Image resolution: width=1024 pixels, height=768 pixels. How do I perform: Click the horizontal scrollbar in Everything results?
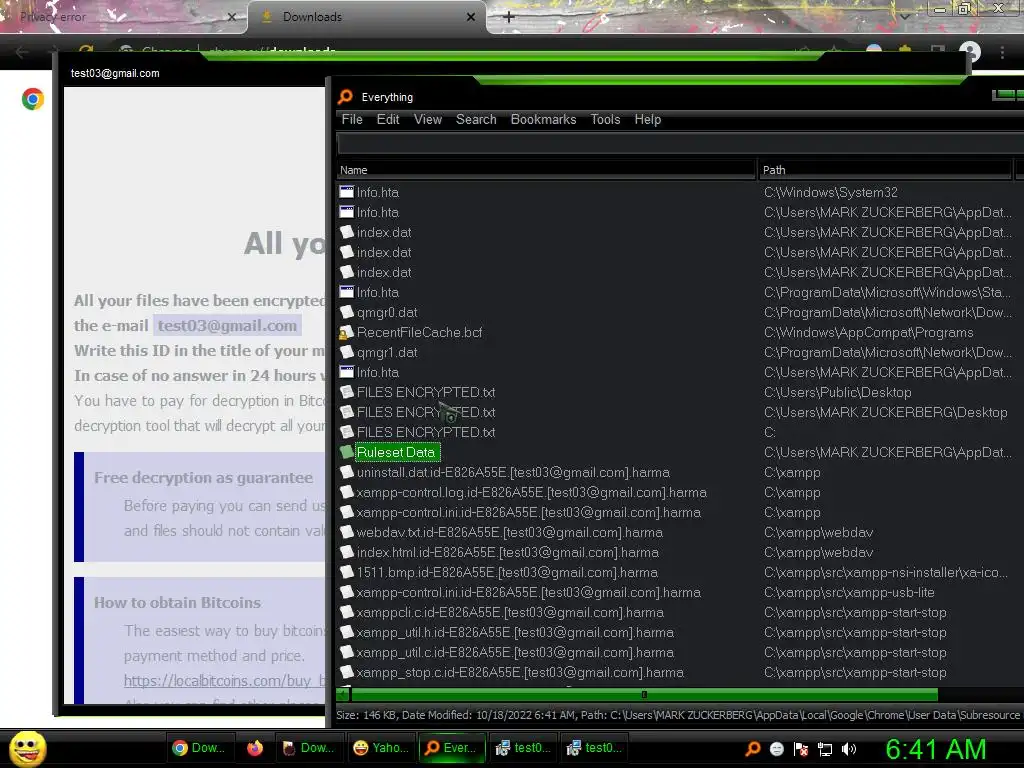point(644,694)
